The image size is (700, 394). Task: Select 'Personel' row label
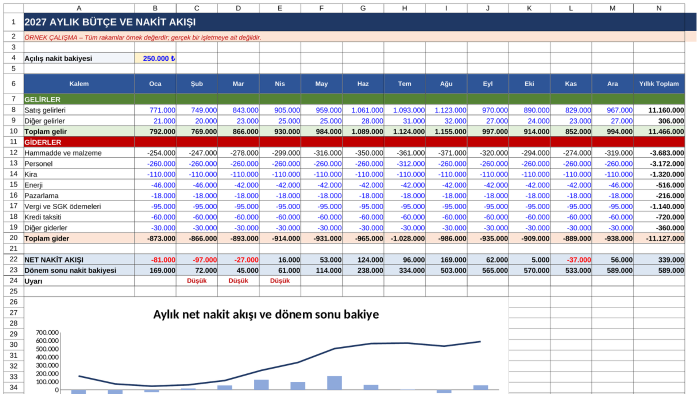click(79, 163)
